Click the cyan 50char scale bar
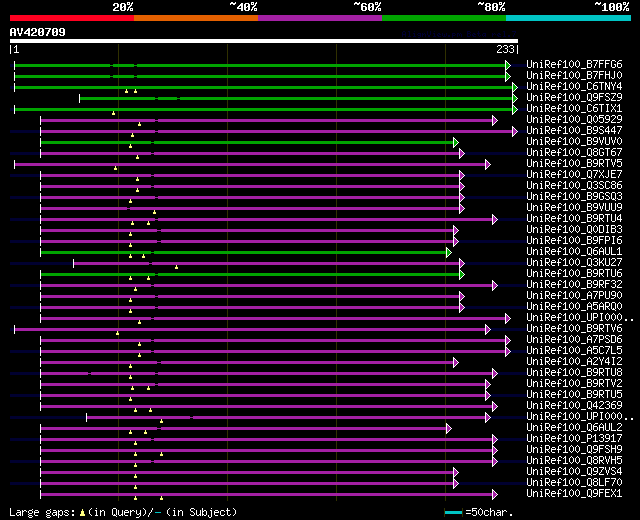640x520 pixels. click(x=453, y=512)
